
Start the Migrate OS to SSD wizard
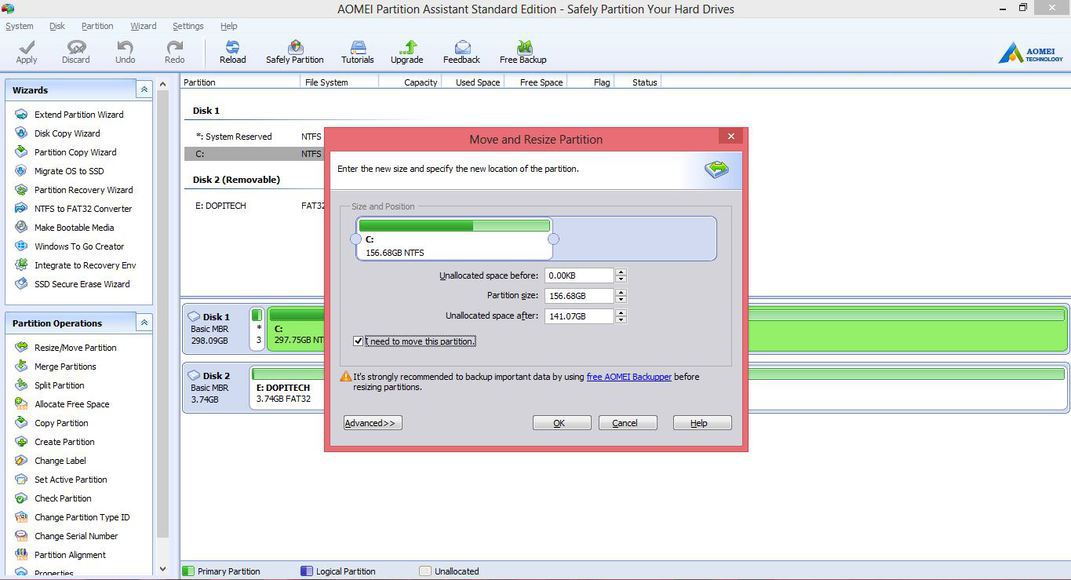tap(68, 171)
